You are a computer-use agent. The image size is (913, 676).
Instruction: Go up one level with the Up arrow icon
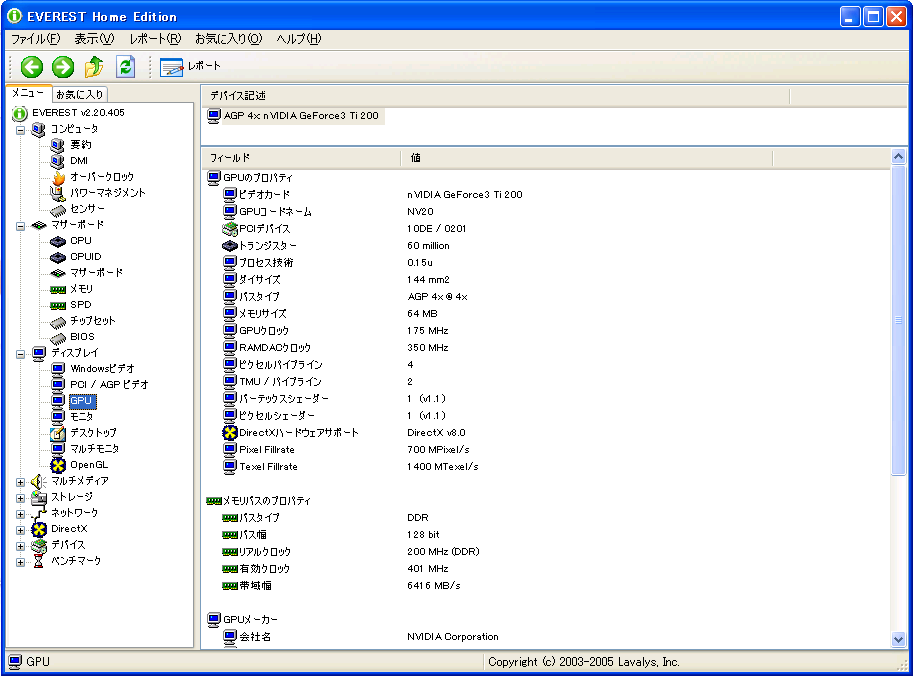click(94, 67)
